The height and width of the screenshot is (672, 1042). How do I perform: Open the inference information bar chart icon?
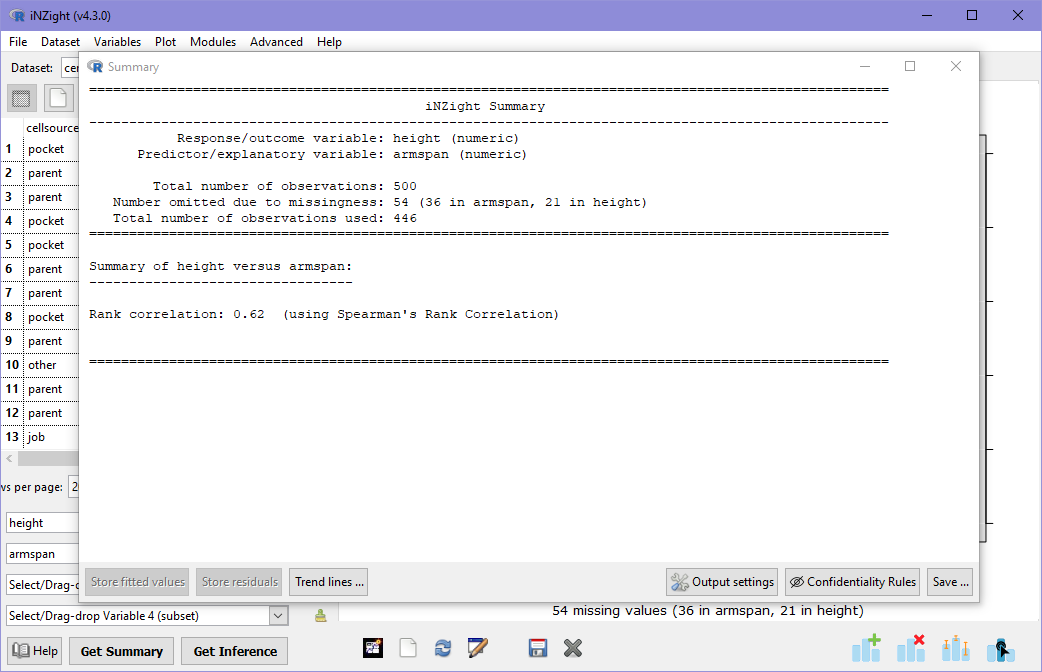tap(955, 649)
